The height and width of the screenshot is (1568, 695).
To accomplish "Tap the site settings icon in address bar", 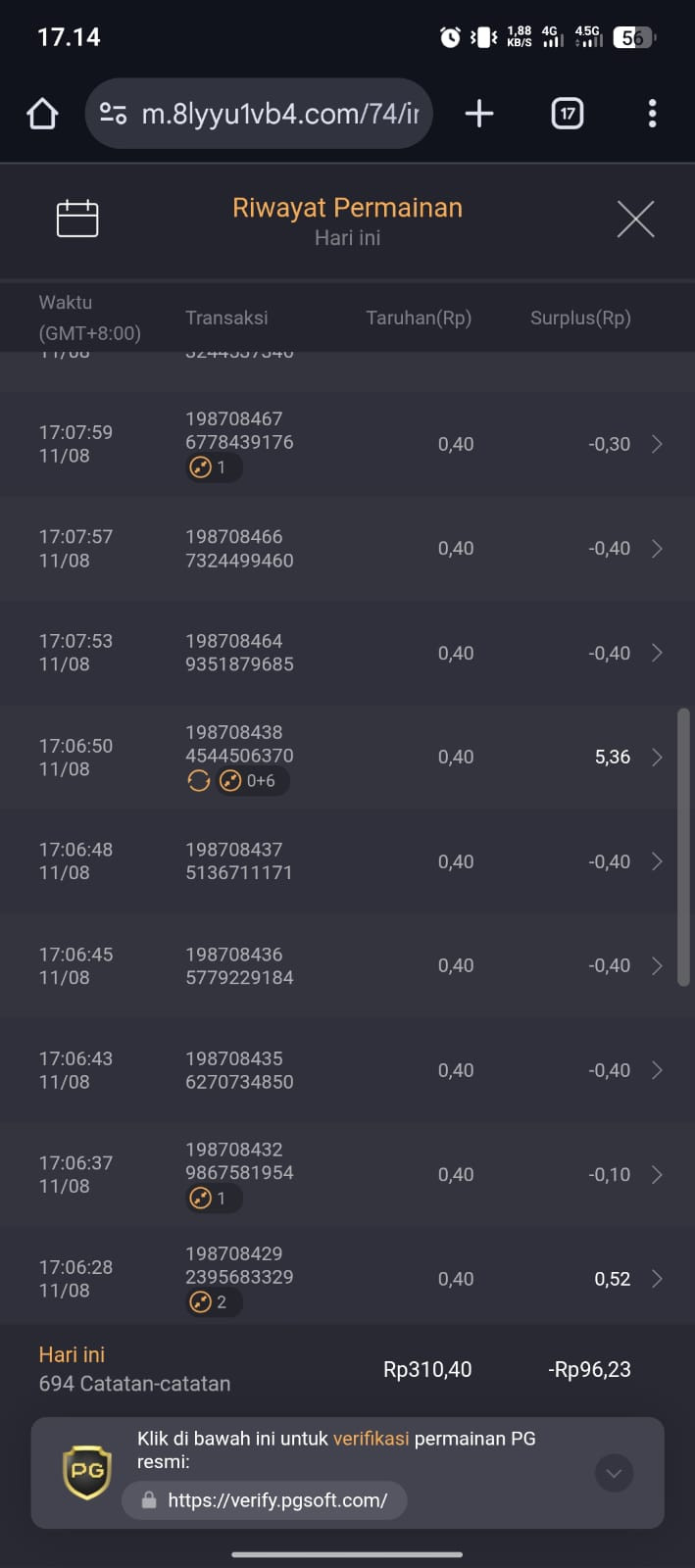I will pos(113,114).
